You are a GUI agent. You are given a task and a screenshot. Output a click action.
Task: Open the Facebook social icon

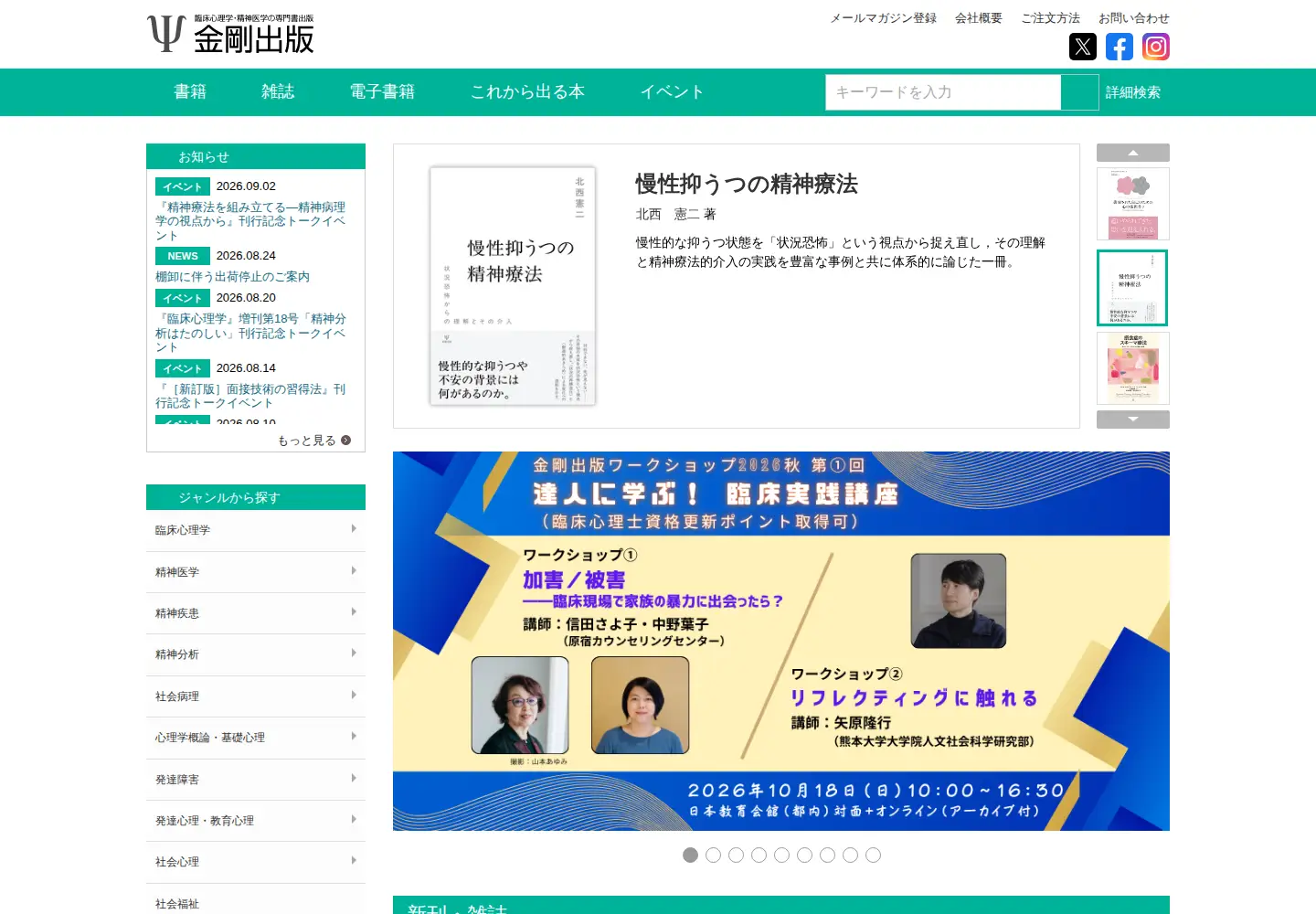pyautogui.click(x=1120, y=47)
